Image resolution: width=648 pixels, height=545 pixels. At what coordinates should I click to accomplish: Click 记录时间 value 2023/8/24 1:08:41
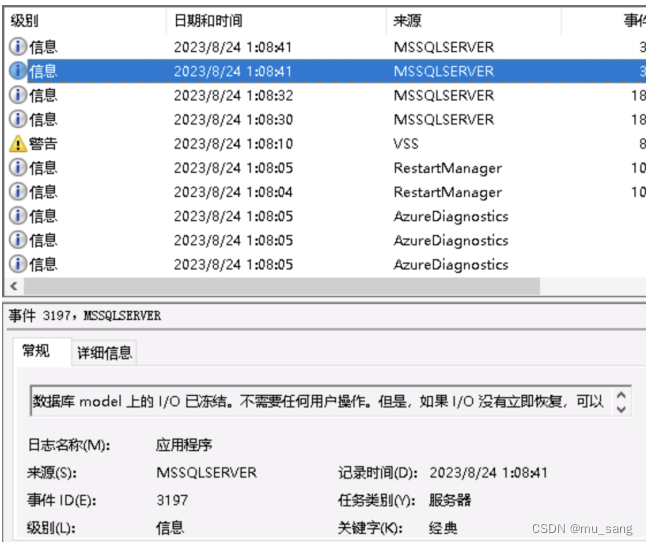click(488, 473)
